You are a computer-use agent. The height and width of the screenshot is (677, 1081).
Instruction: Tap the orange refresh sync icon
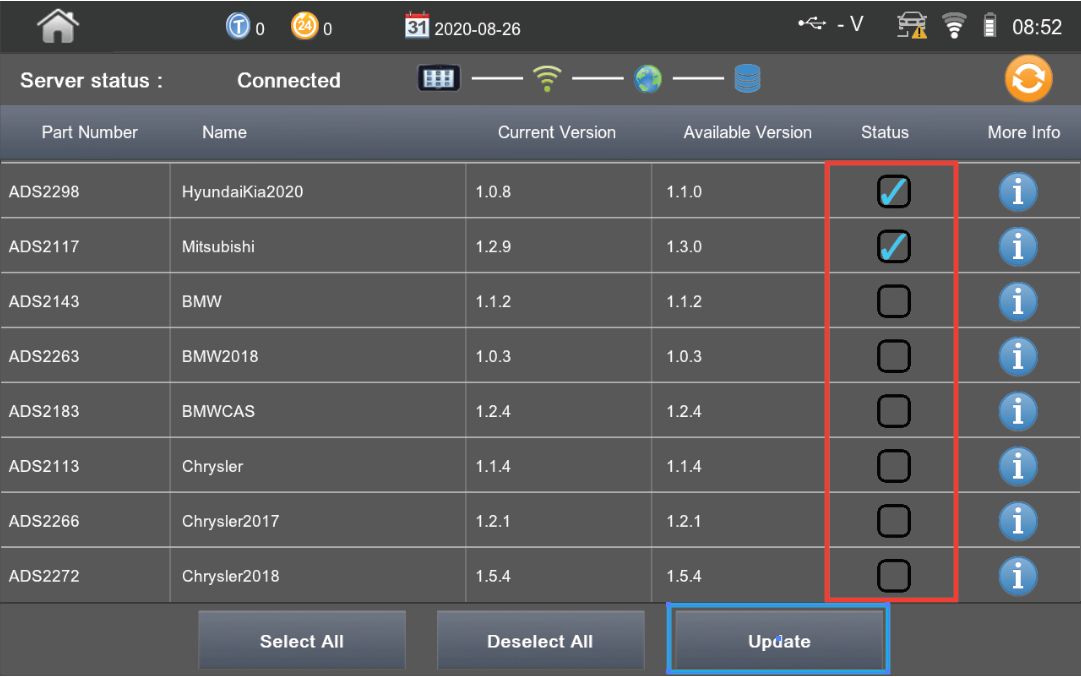[1028, 80]
